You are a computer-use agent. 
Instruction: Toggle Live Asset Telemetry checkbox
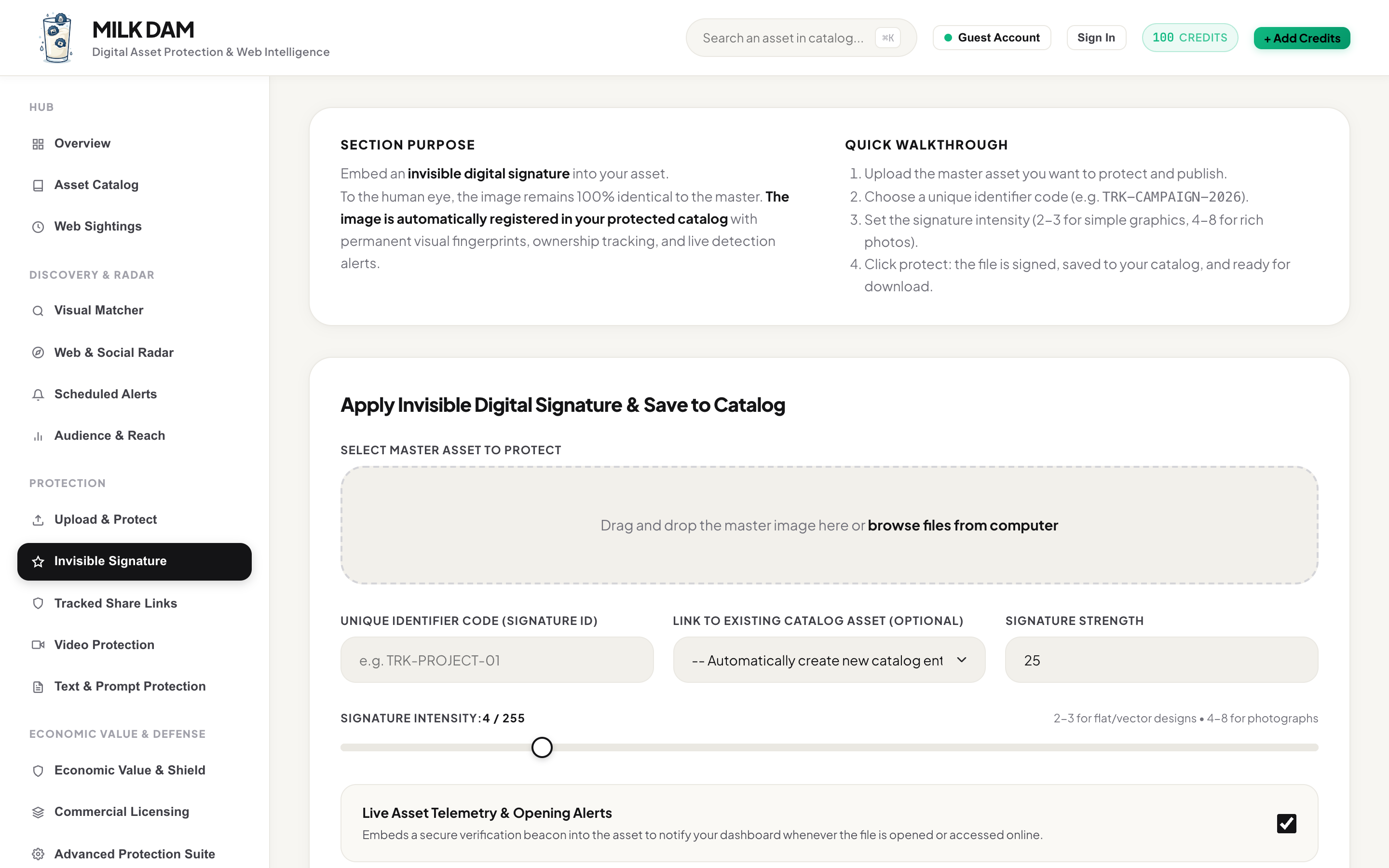pos(1286,823)
